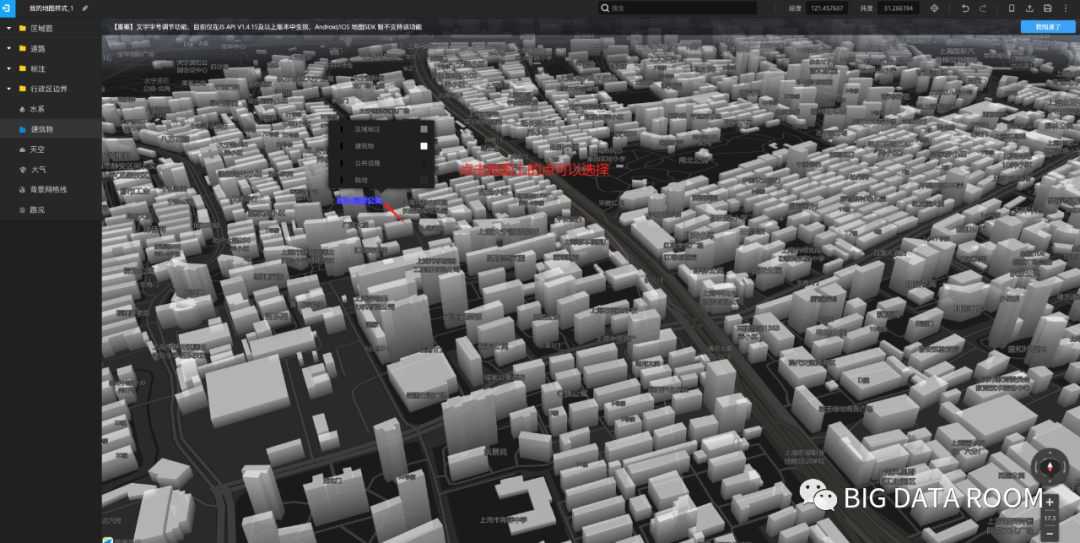Open the 标注 folder label

click(x=38, y=69)
